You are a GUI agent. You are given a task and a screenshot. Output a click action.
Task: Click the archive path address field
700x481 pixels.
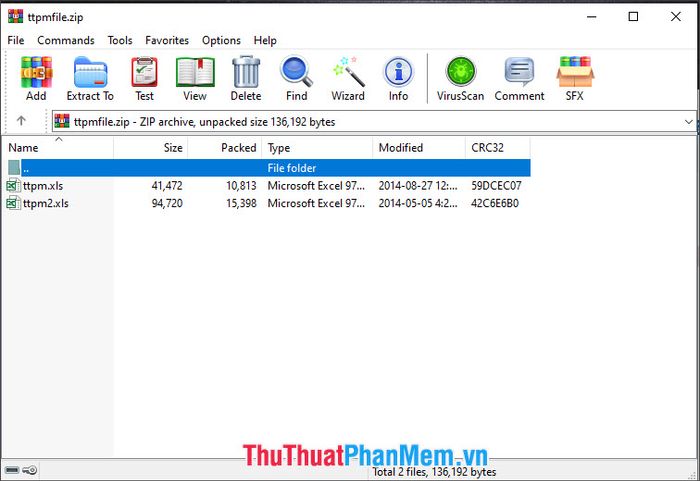coord(374,121)
